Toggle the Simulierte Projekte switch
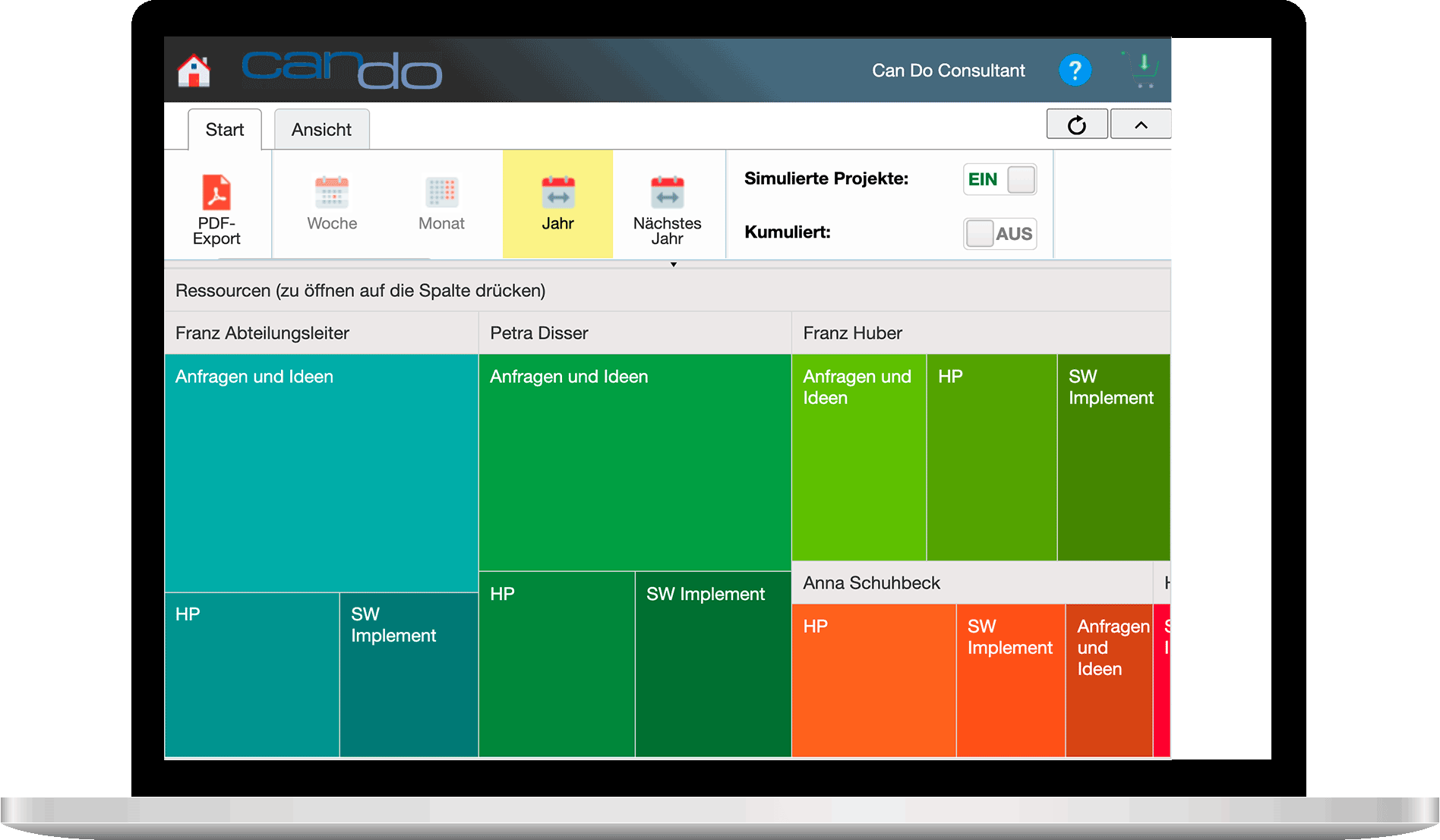 pos(999,180)
